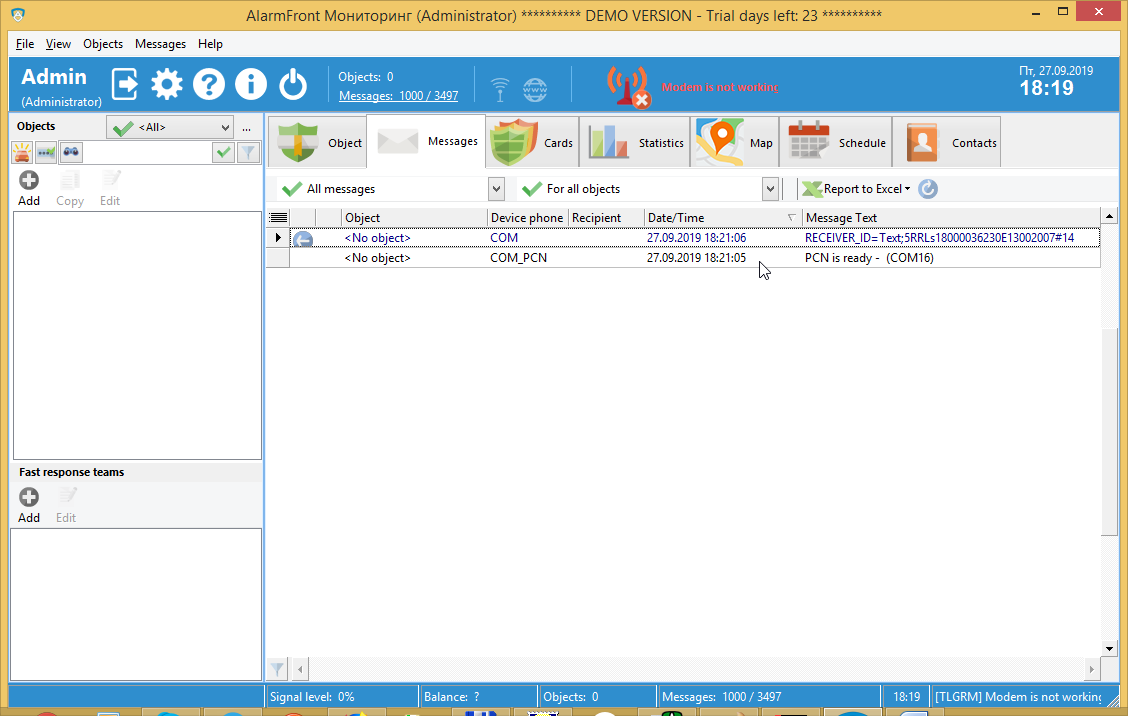This screenshot has width=1128, height=716.
Task: Open the Messages menu in menu bar
Action: pos(160,44)
